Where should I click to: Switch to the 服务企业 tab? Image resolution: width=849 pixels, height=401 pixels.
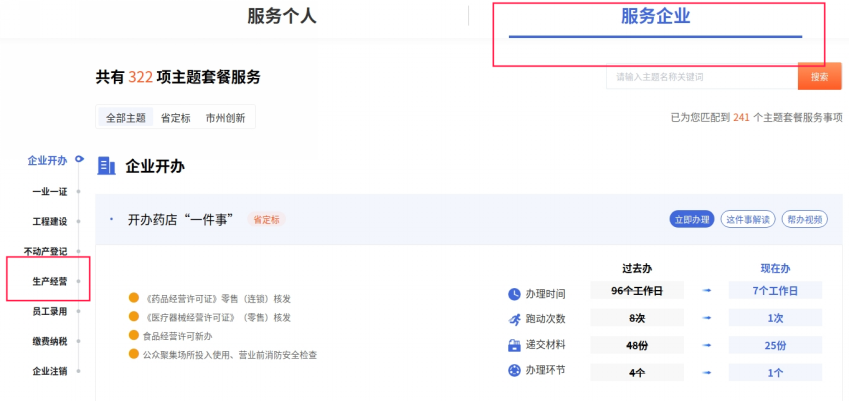(655, 16)
